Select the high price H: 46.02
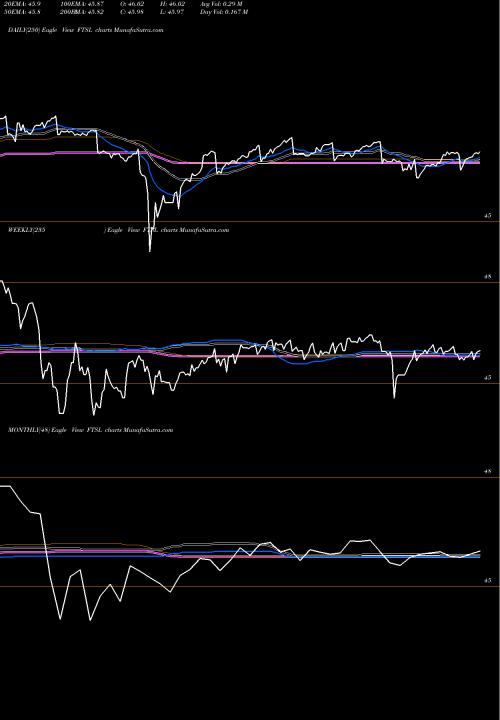Viewport: 500px width, 720px height. 173,4
